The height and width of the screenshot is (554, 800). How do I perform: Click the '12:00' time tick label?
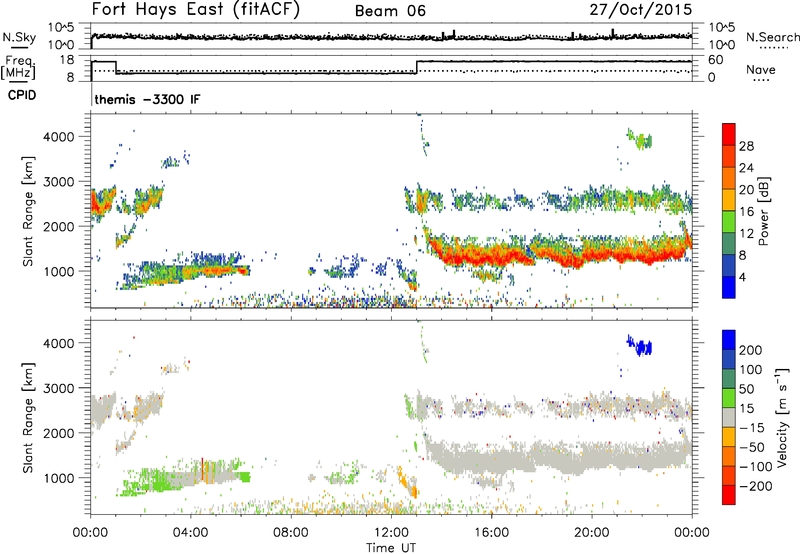click(391, 533)
